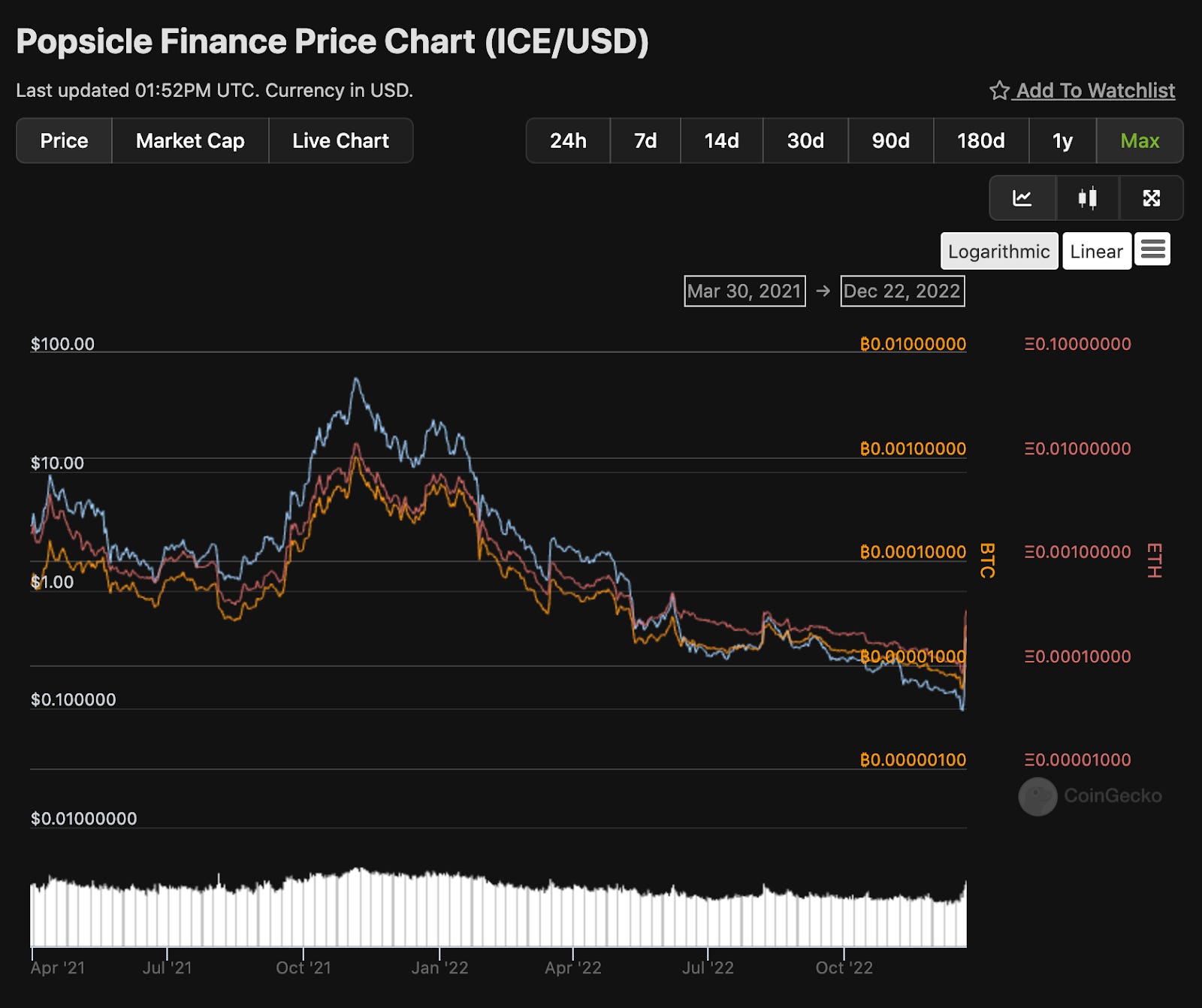1202x1008 pixels.
Task: Select the 30d time range
Action: [x=805, y=140]
